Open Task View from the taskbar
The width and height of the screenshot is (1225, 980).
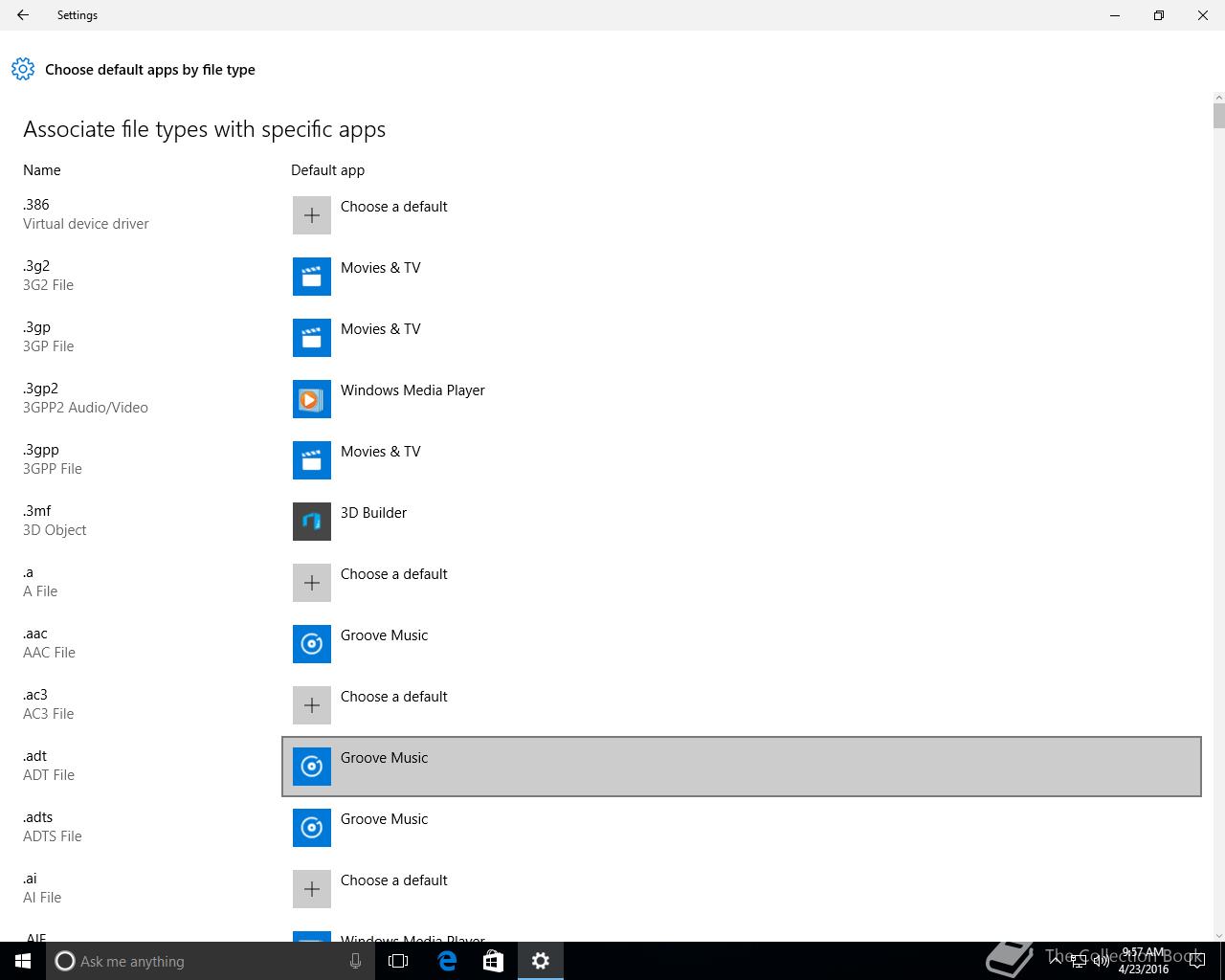coord(398,961)
